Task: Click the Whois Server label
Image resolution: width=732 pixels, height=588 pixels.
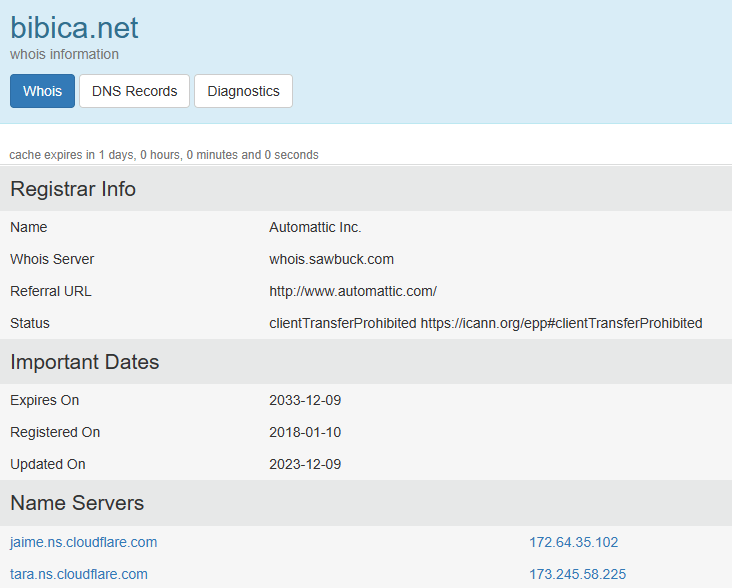Action: click(52, 259)
